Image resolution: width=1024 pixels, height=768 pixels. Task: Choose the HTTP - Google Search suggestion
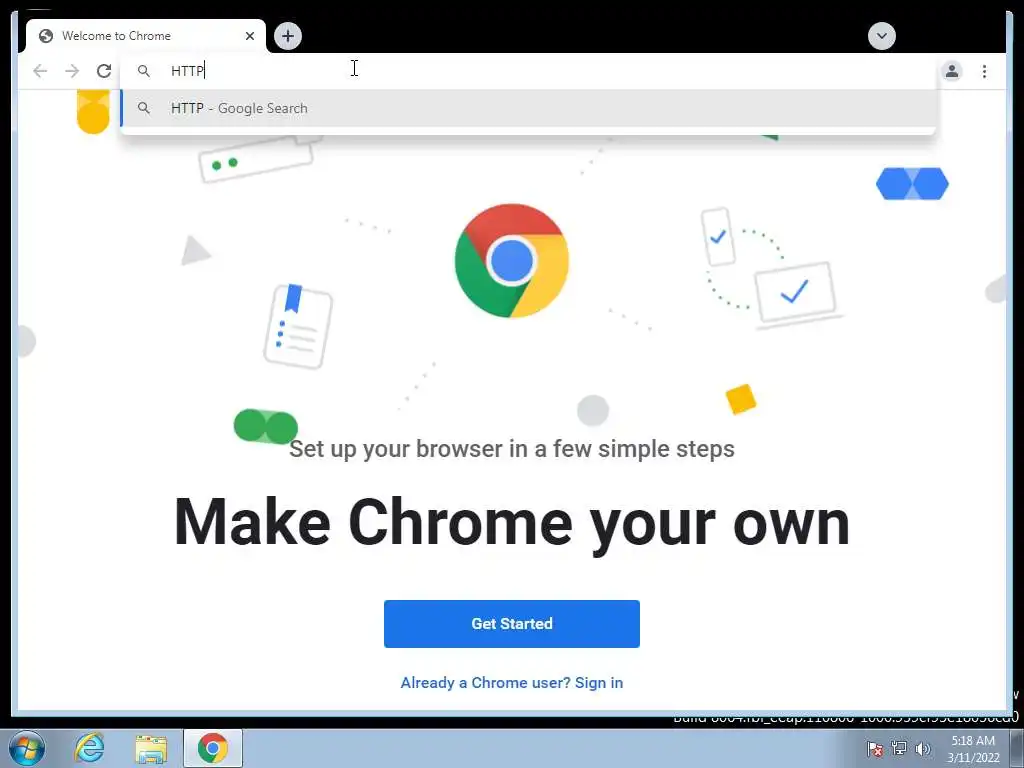[528, 108]
